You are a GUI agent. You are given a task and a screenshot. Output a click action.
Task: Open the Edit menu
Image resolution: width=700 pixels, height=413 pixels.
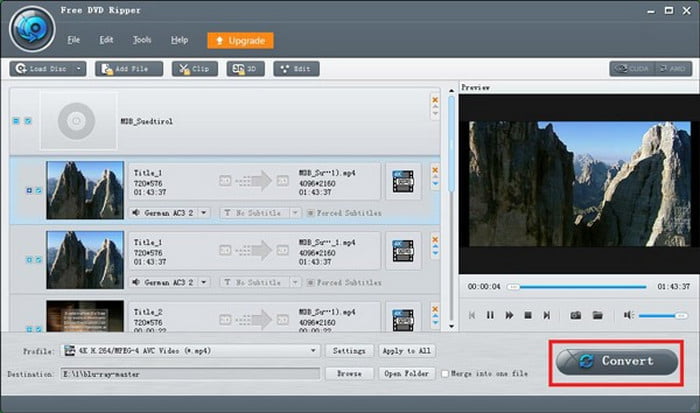(x=106, y=40)
